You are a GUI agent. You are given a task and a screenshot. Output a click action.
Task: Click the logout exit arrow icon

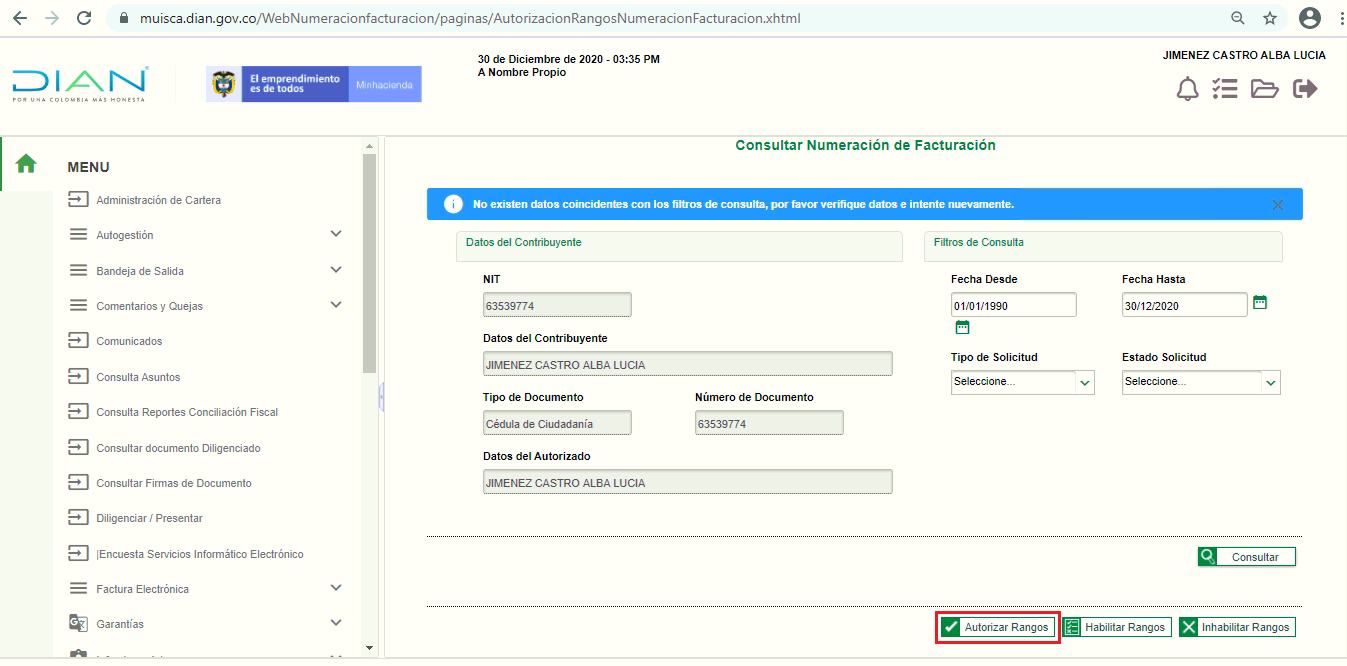(x=1305, y=89)
